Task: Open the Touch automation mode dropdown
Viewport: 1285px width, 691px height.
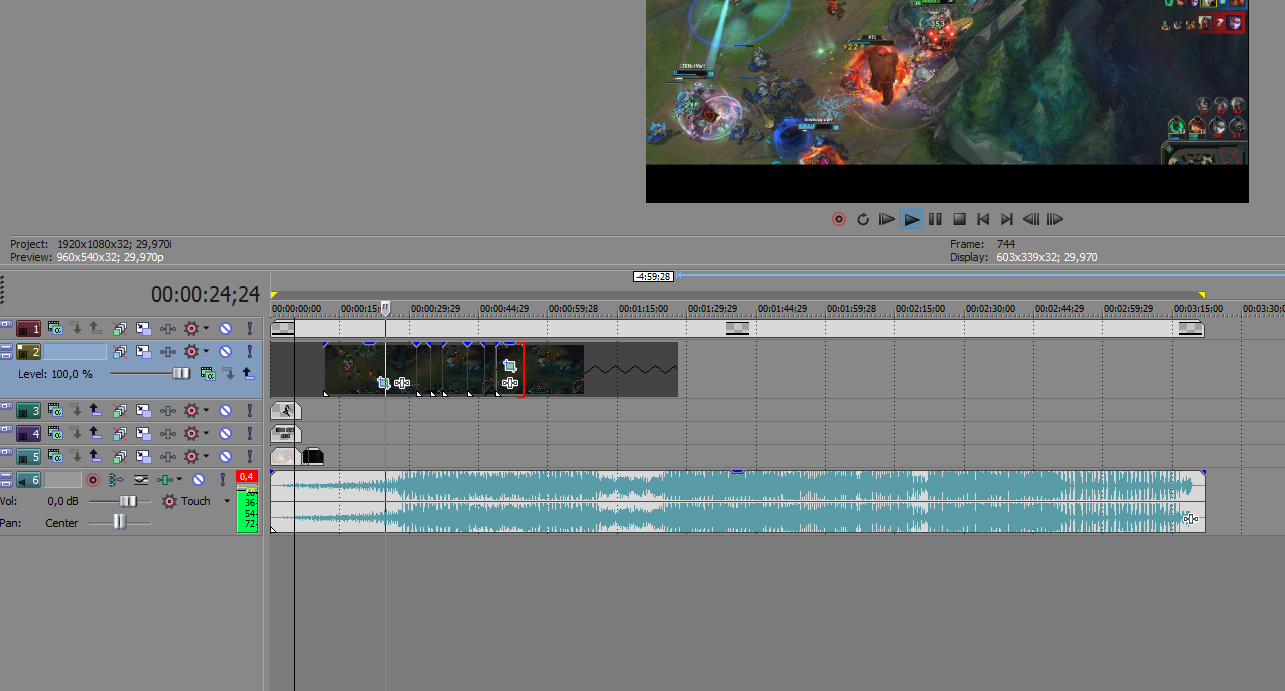Action: [x=227, y=501]
